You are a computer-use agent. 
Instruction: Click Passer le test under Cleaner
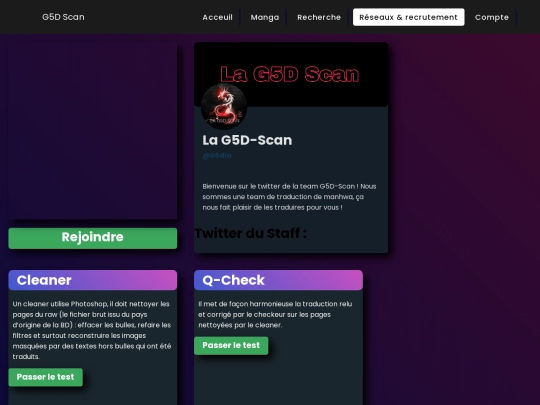(x=45, y=377)
